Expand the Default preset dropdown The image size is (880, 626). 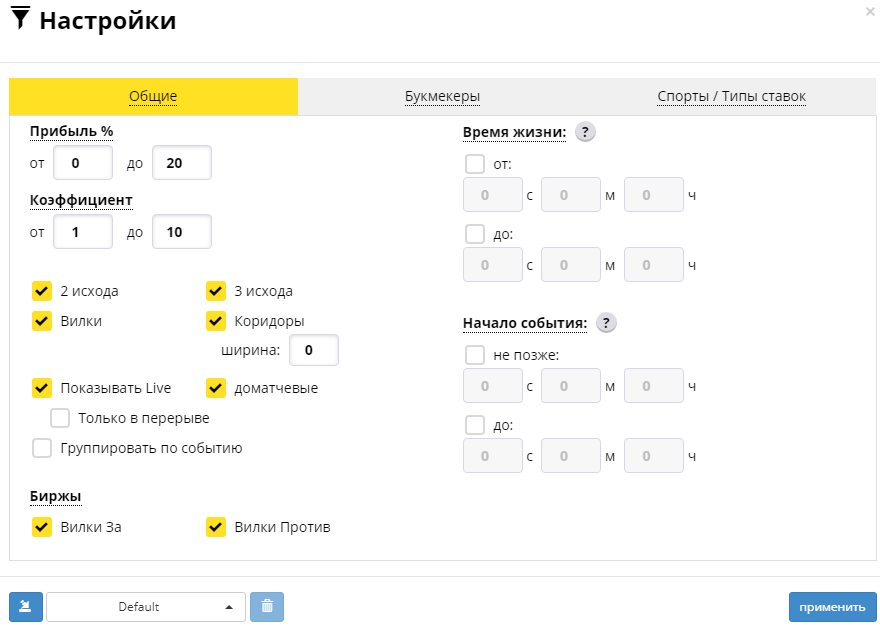pos(146,607)
